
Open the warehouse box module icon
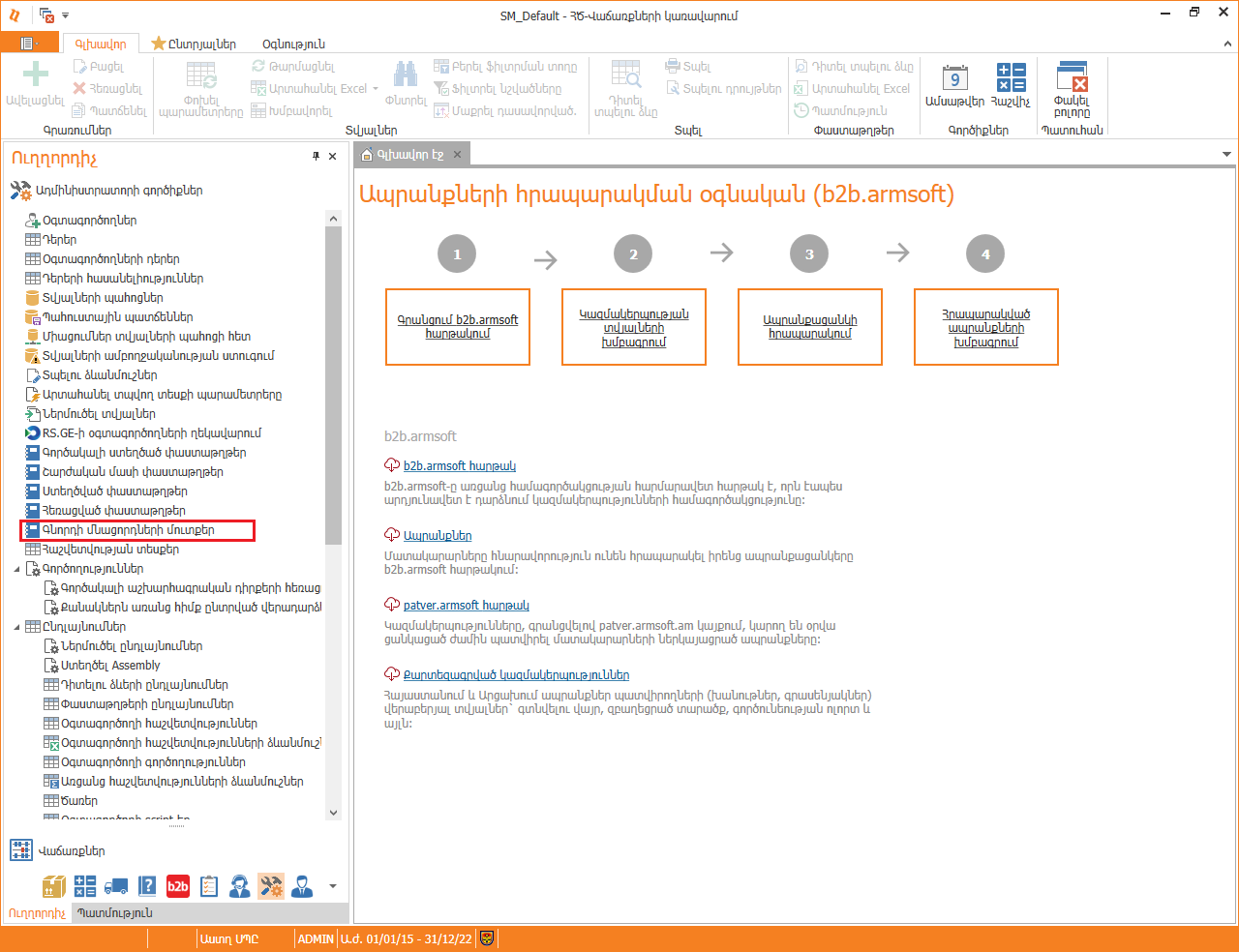(x=54, y=885)
